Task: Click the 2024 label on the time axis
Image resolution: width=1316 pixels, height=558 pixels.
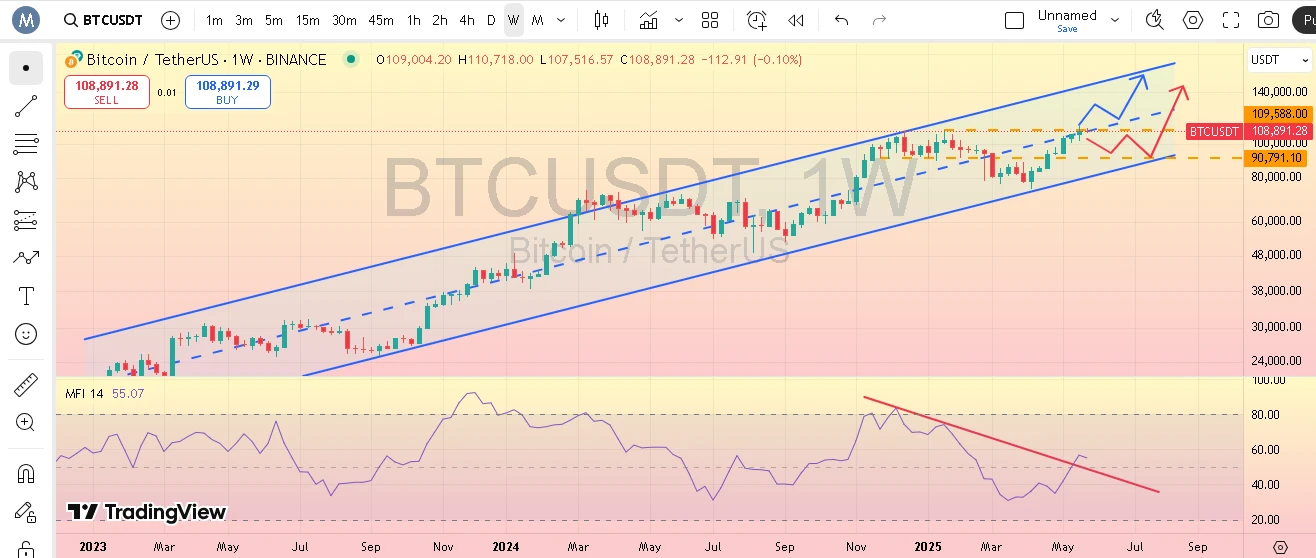Action: pyautogui.click(x=506, y=547)
